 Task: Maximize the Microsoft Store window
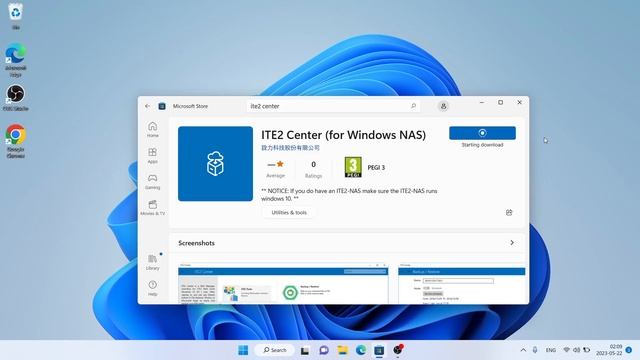500,102
